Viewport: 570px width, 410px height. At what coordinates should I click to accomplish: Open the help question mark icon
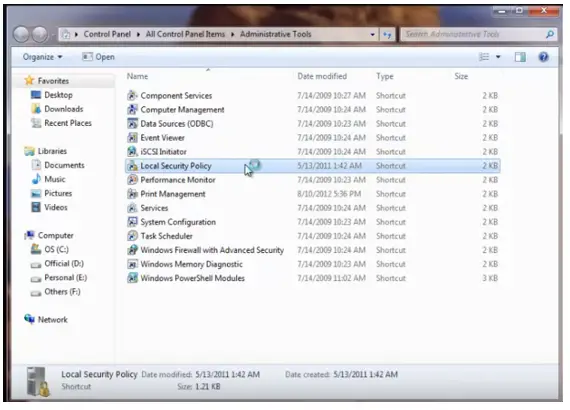pos(543,57)
